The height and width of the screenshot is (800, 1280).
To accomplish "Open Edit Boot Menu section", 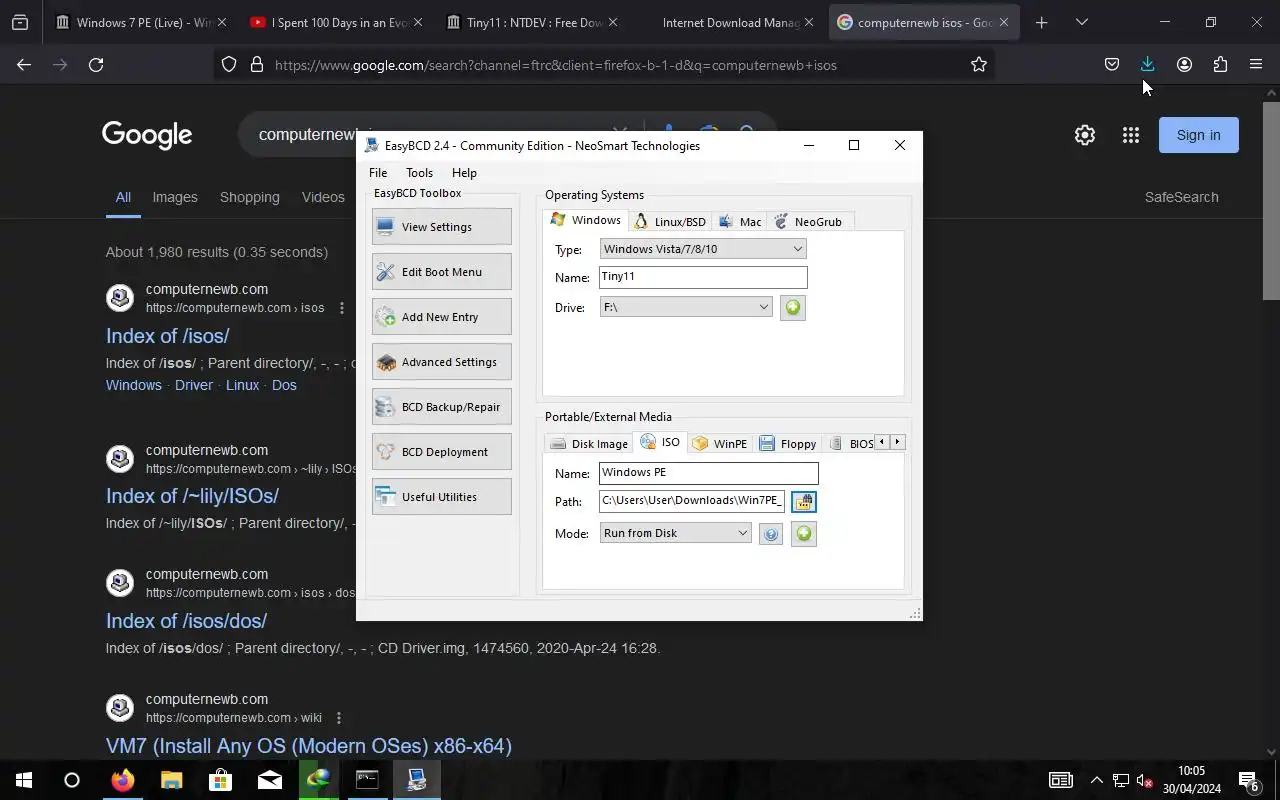I will click(x=441, y=272).
